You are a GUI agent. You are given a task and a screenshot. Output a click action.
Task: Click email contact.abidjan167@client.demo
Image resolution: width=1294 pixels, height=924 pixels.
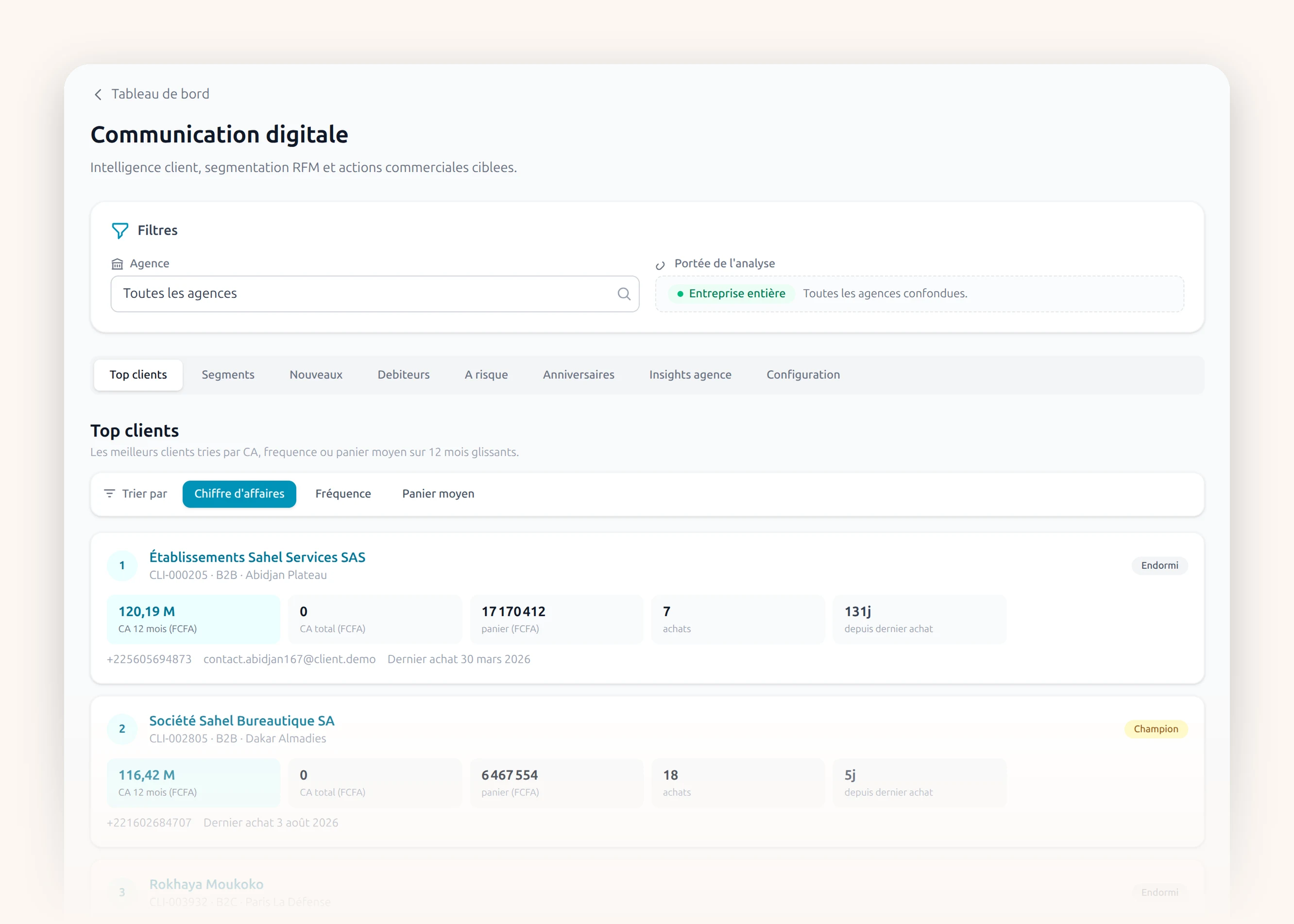[x=289, y=659]
